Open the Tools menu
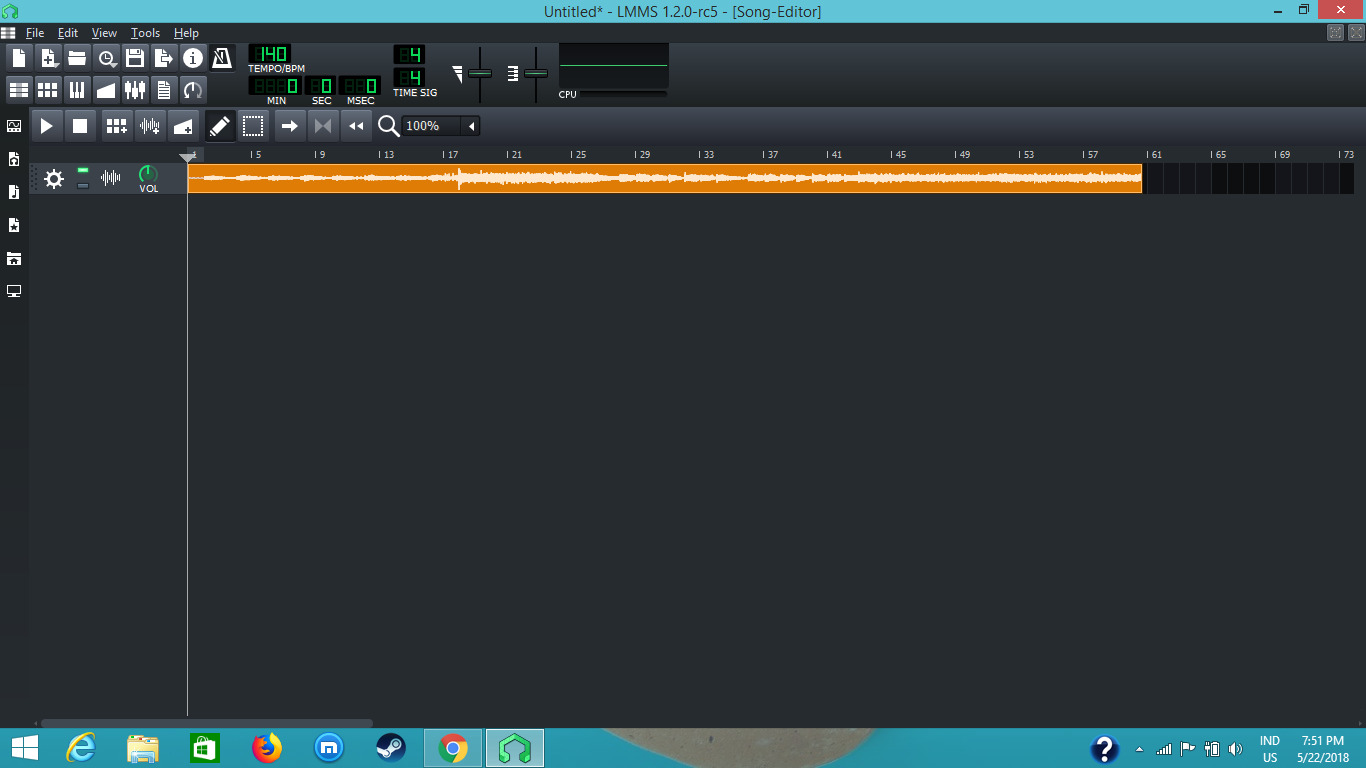1366x768 pixels. point(145,33)
